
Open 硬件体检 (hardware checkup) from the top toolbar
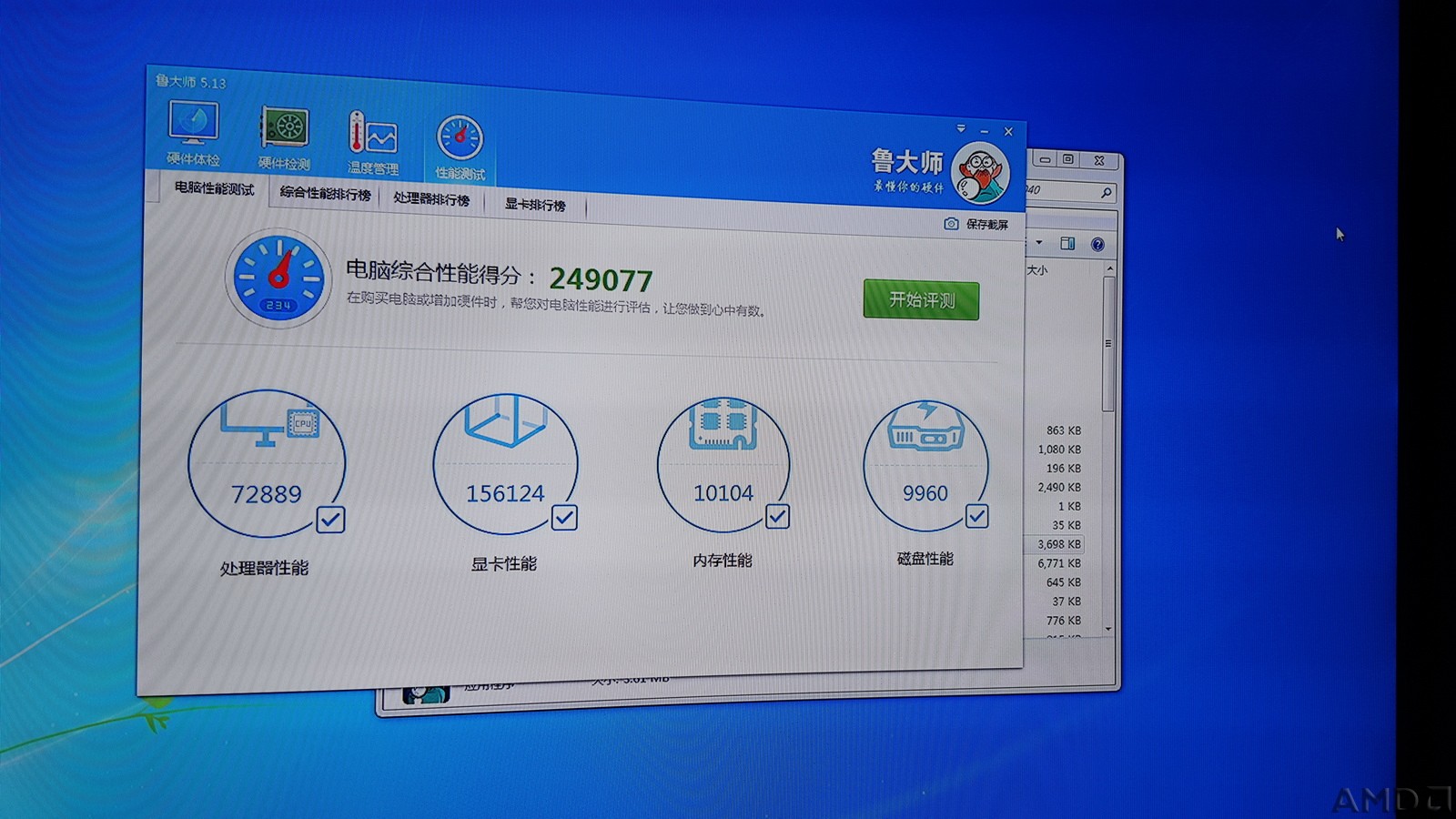click(x=193, y=133)
